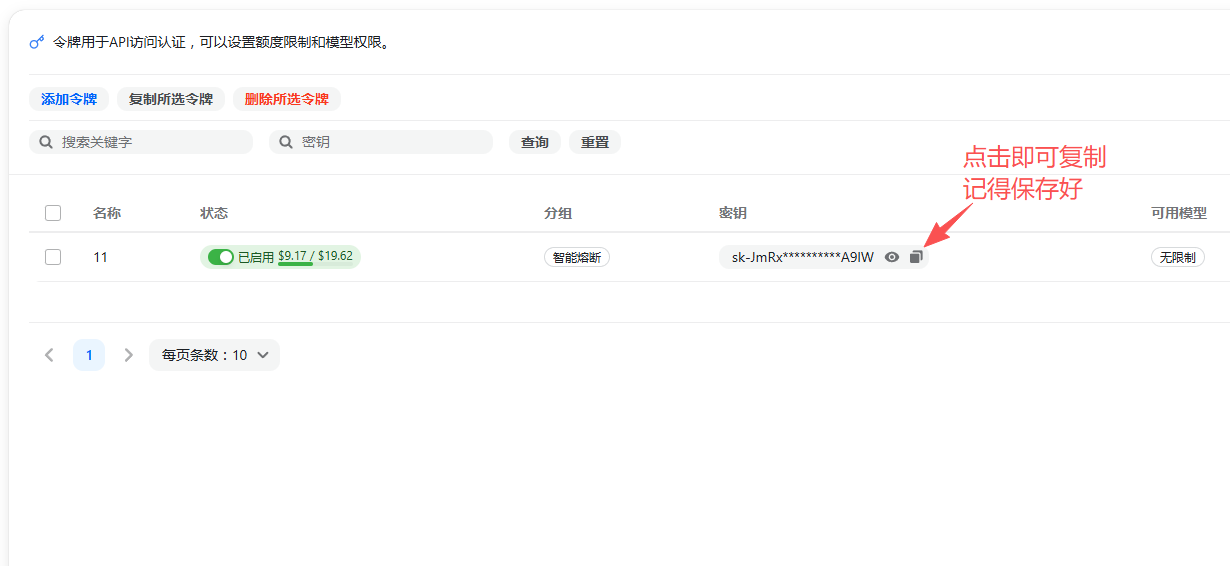
Task: Click the 无限制 available models tag
Action: [x=1177, y=257]
